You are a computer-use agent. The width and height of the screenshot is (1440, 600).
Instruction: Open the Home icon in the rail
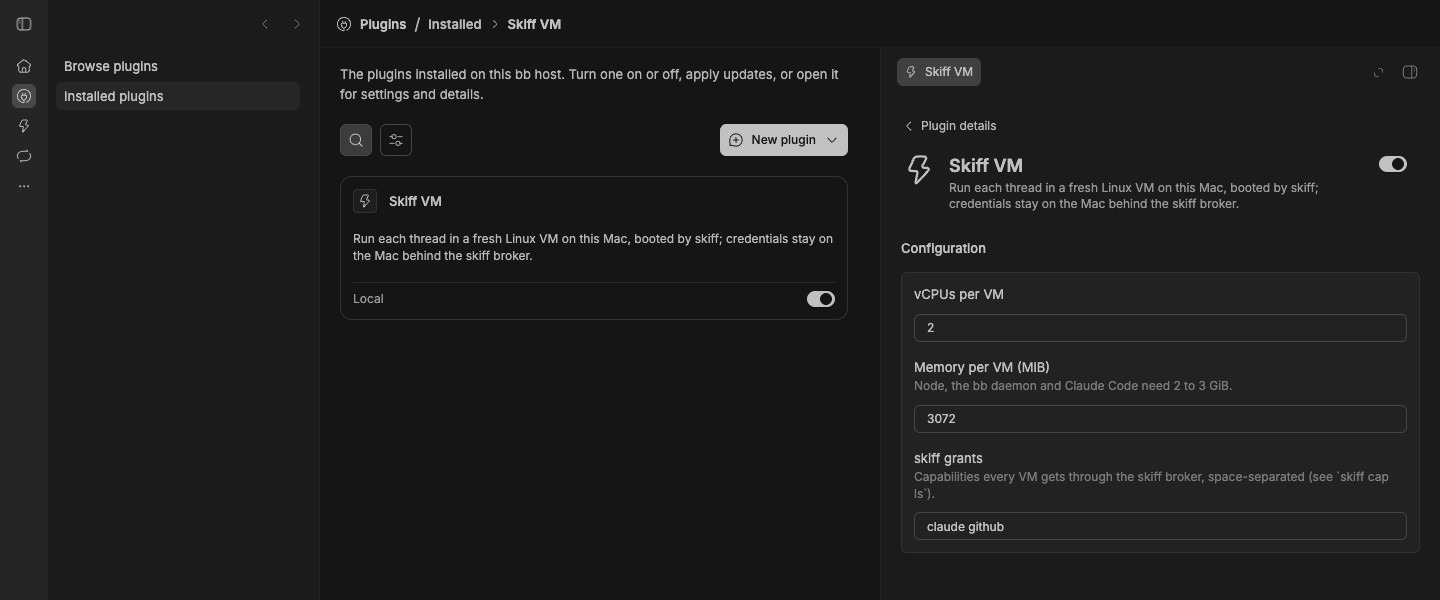click(24, 66)
